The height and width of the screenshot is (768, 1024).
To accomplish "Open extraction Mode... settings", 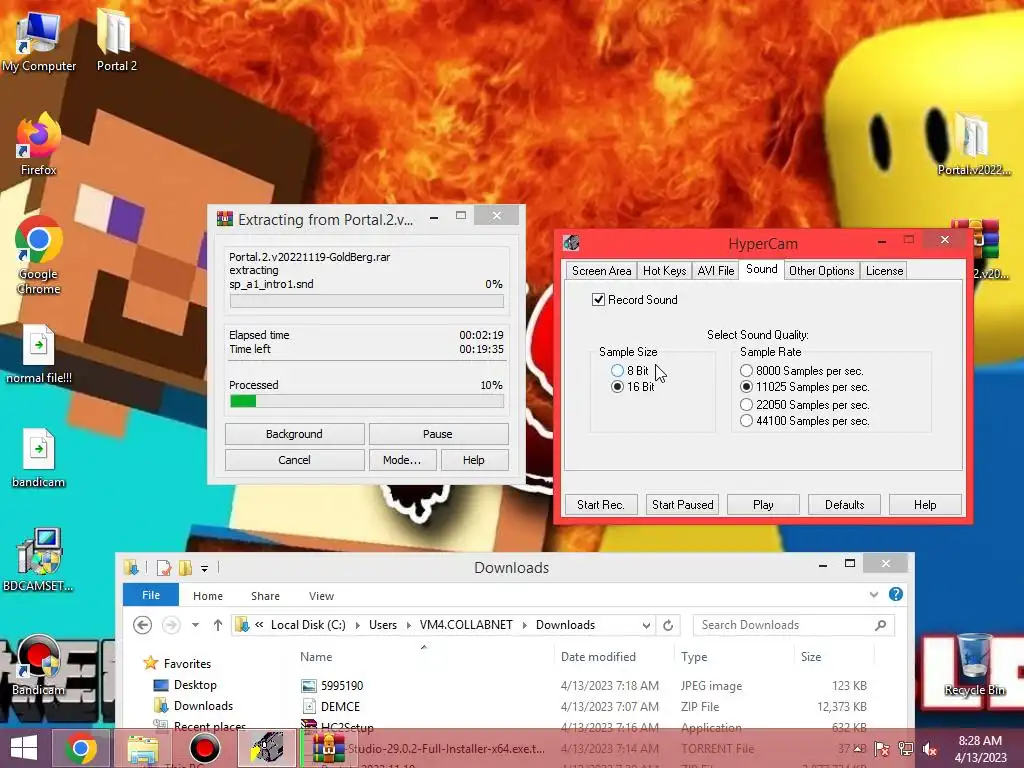I will click(x=402, y=460).
